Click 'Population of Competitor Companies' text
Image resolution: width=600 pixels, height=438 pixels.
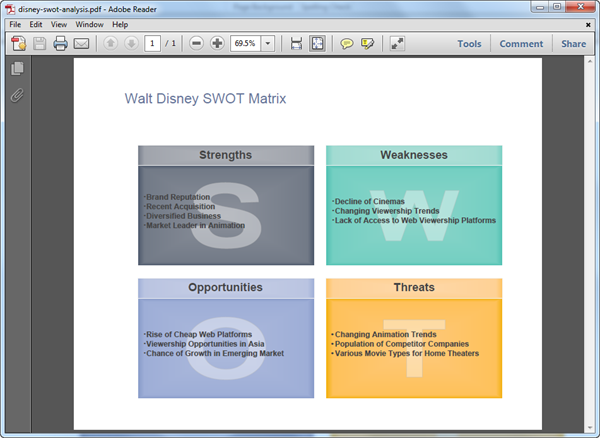point(402,344)
